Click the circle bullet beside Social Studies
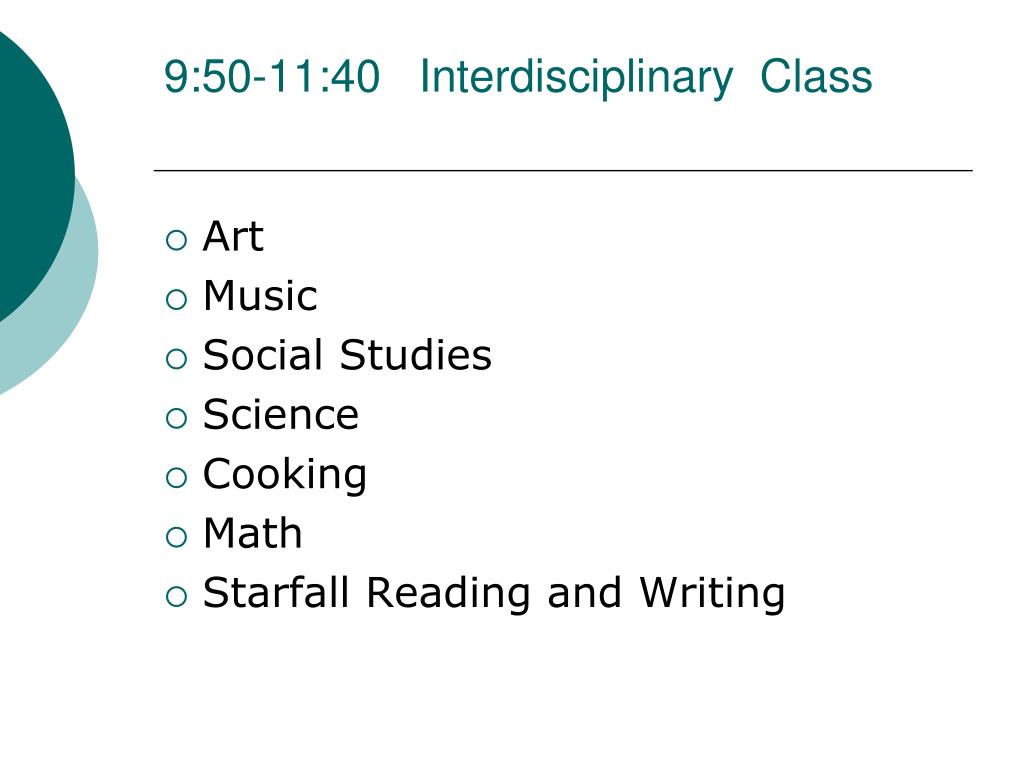Viewport: 1024px width, 768px height. click(x=176, y=359)
